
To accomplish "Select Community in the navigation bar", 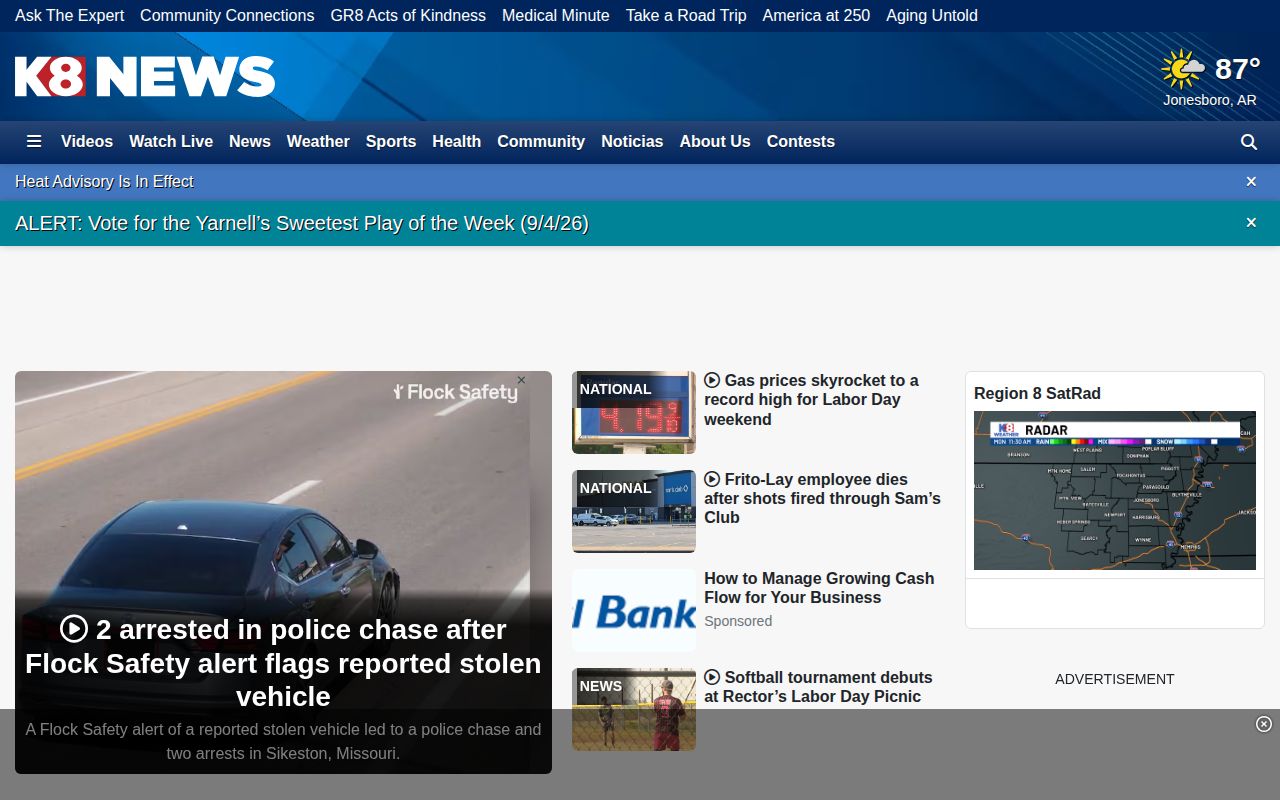I will 541,141.
